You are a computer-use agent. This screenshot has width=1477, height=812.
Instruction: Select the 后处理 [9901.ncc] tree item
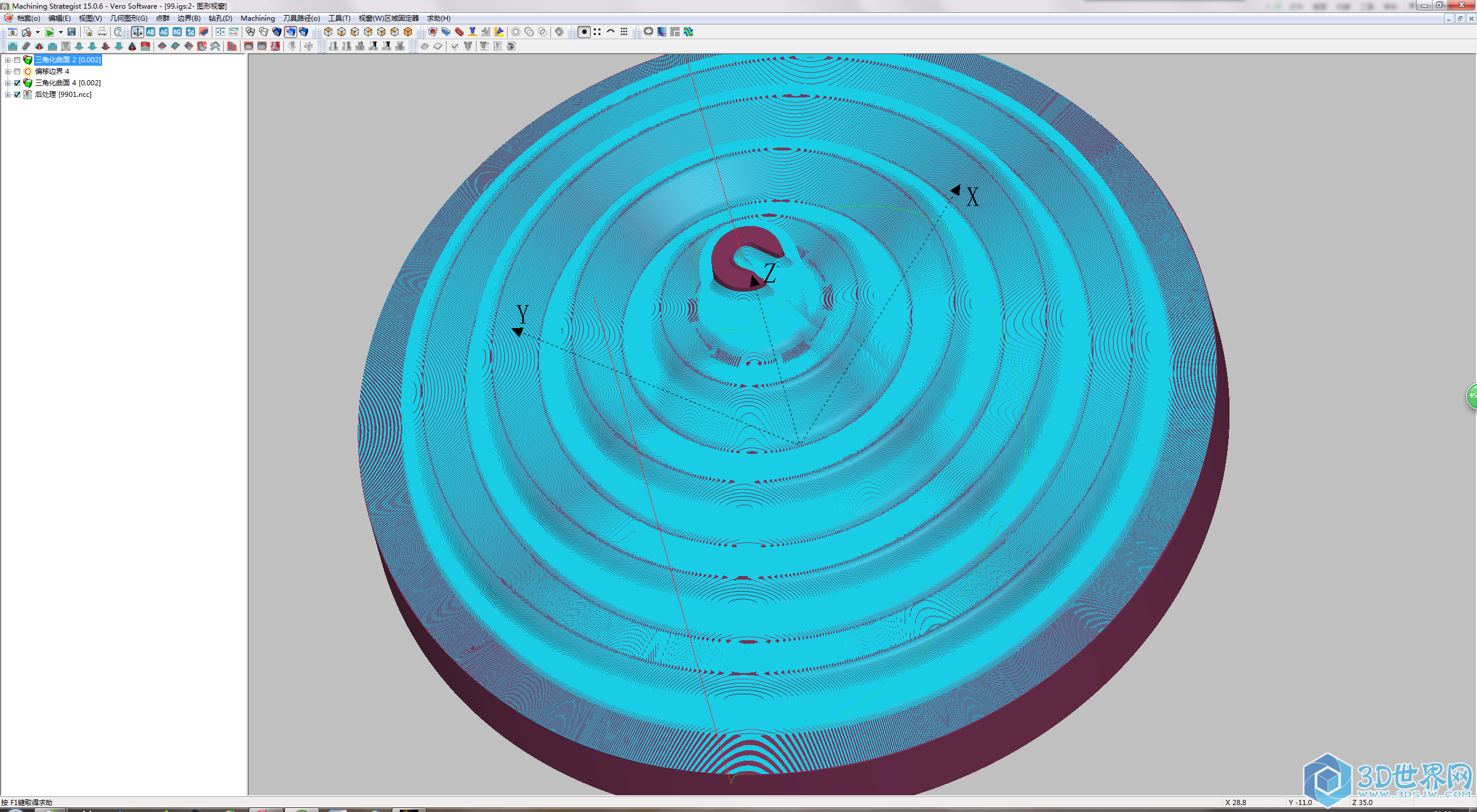tap(63, 95)
